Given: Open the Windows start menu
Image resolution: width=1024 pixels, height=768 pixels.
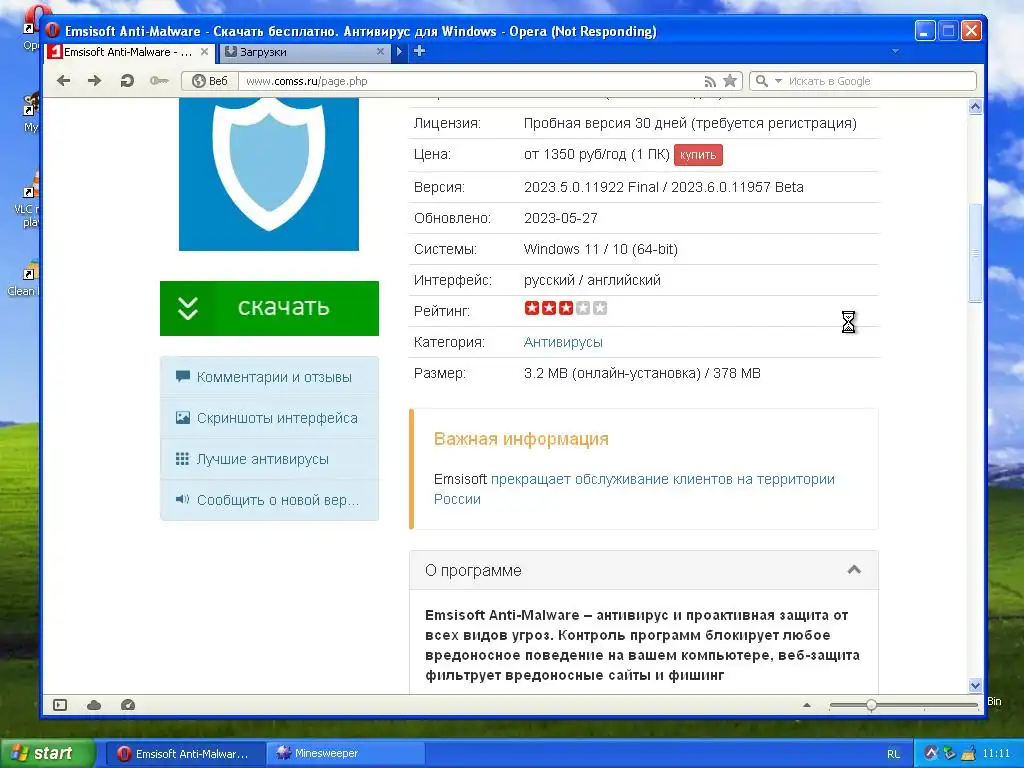Looking at the screenshot, I should click(46, 753).
